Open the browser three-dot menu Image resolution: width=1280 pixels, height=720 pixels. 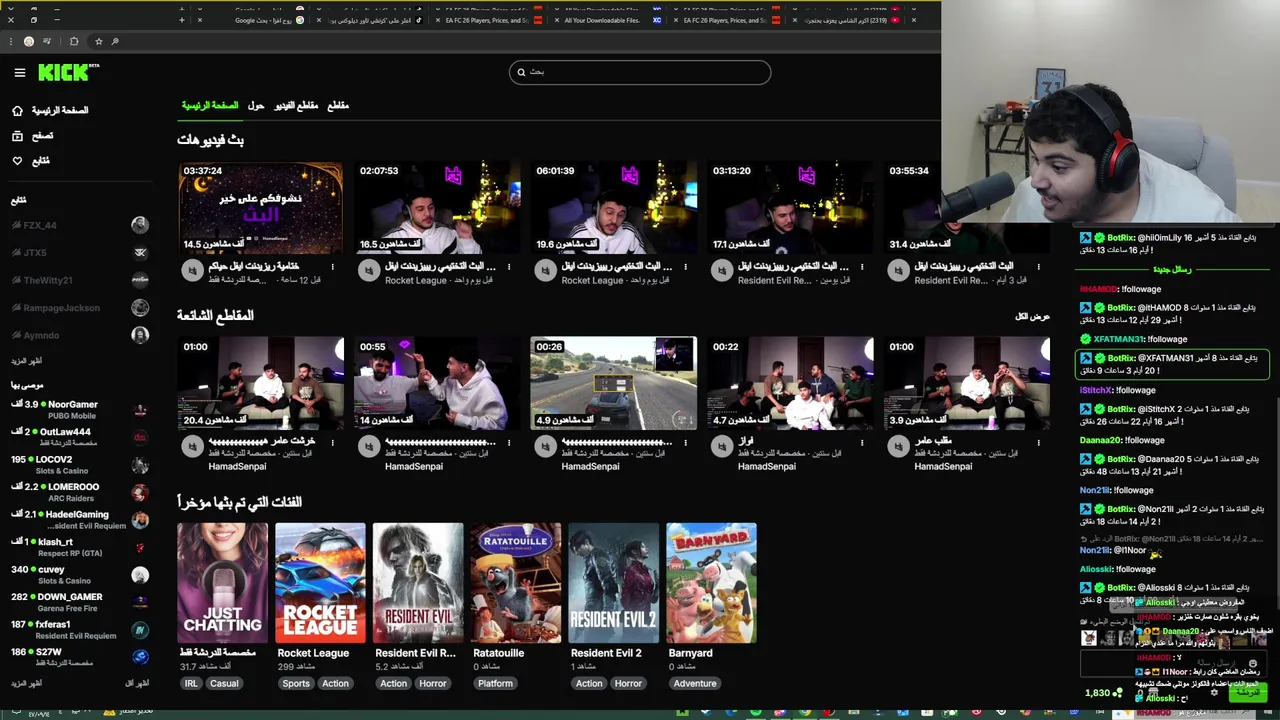[11, 41]
